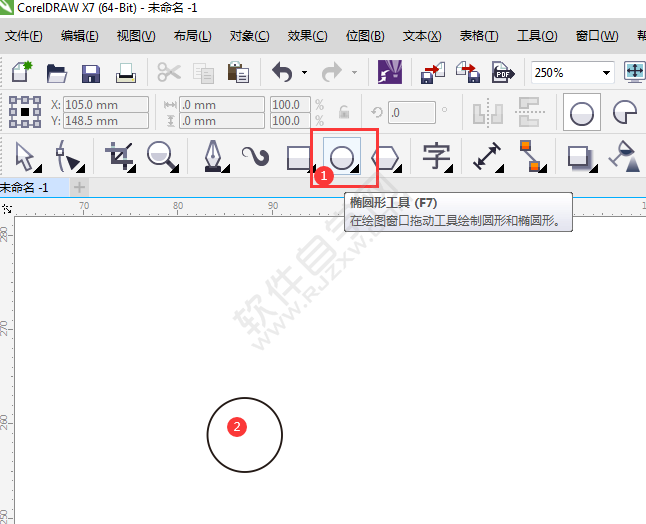Viewport: 646px width, 524px height.
Task: Select the Drop Shadow tool
Action: coord(582,159)
